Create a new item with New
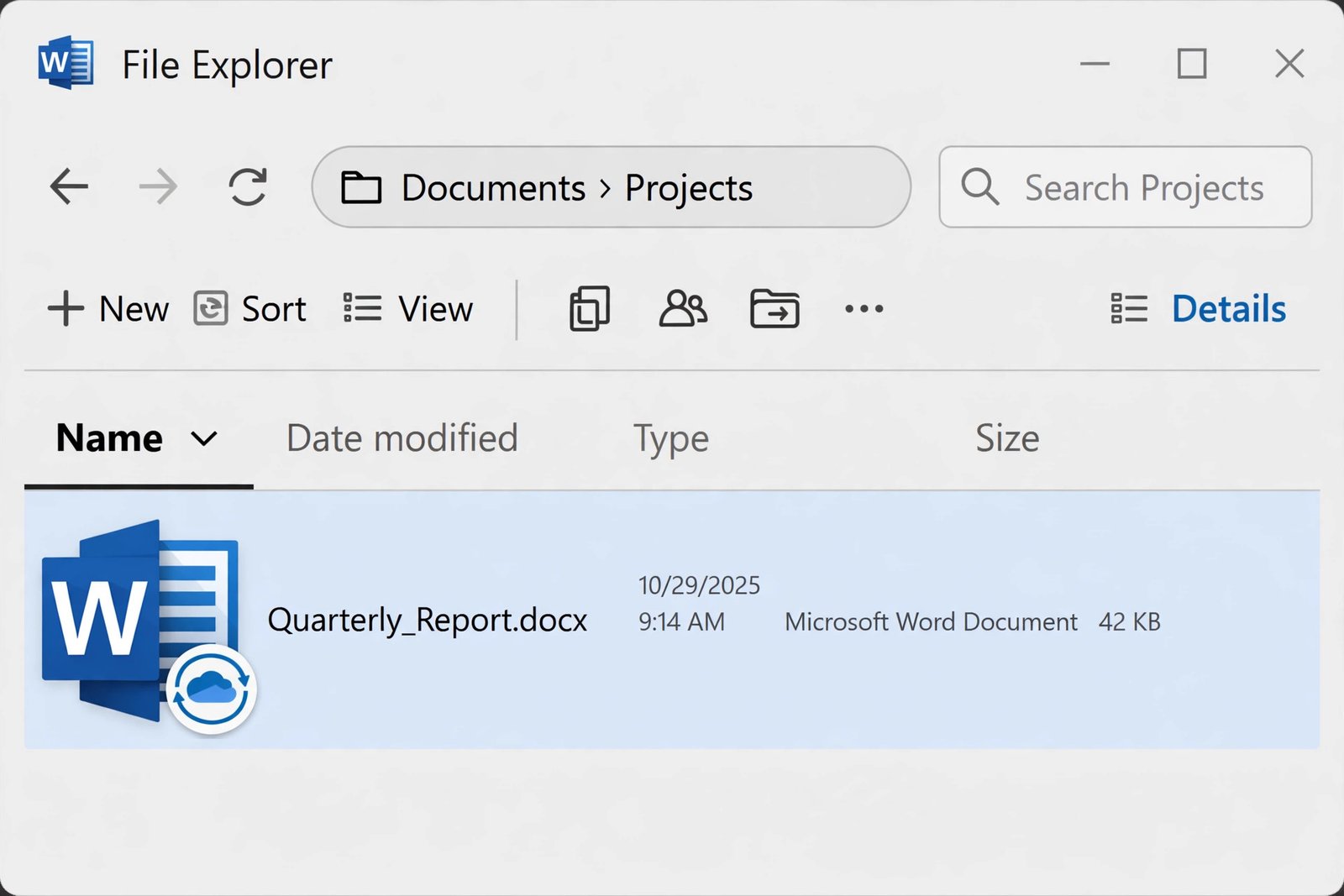This screenshot has height=896, width=1344. 108,309
